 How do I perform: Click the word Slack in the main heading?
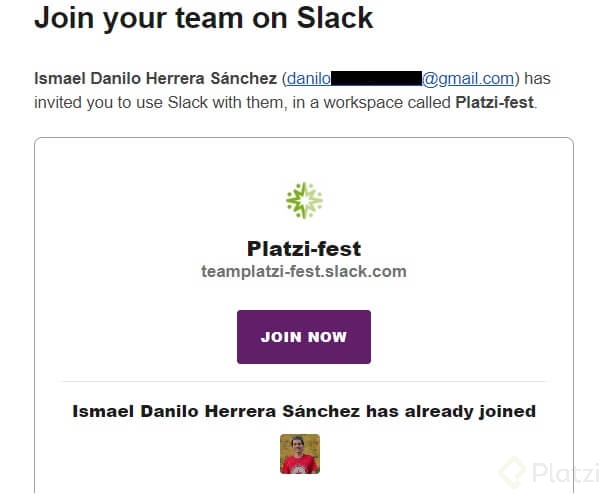pyautogui.click(x=335, y=18)
